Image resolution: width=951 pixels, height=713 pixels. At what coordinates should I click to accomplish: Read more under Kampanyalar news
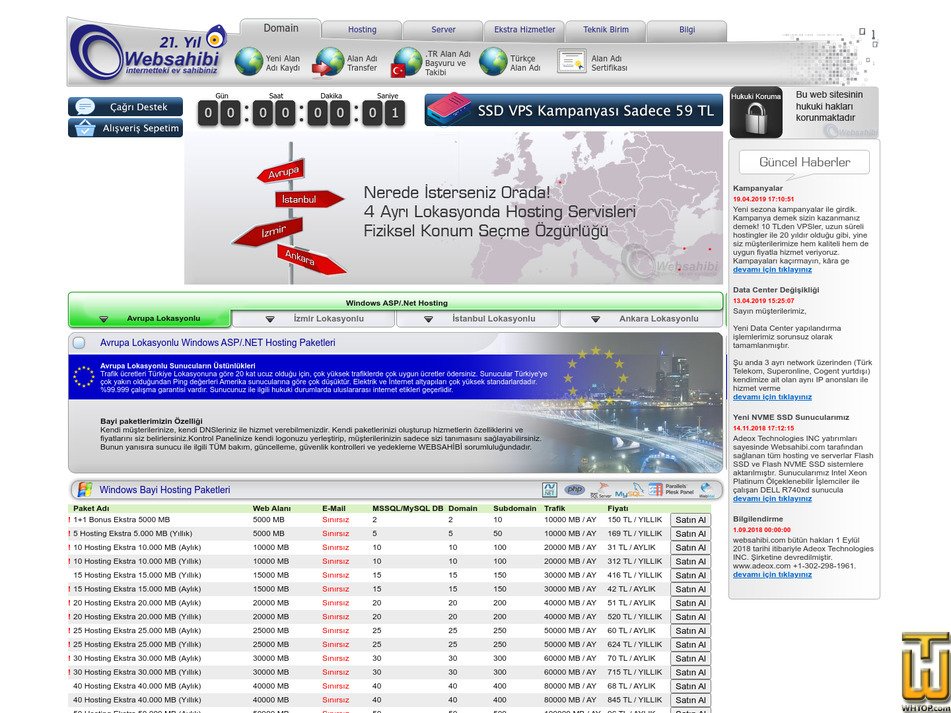(x=772, y=270)
